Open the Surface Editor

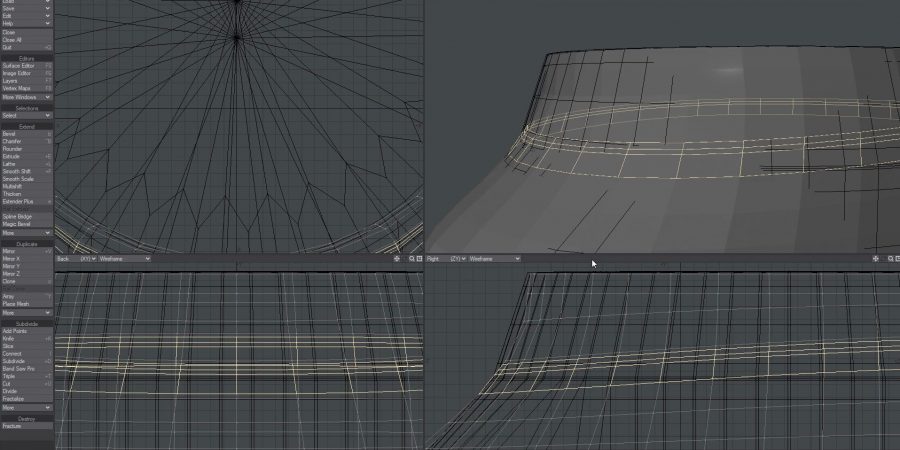[x=26, y=66]
